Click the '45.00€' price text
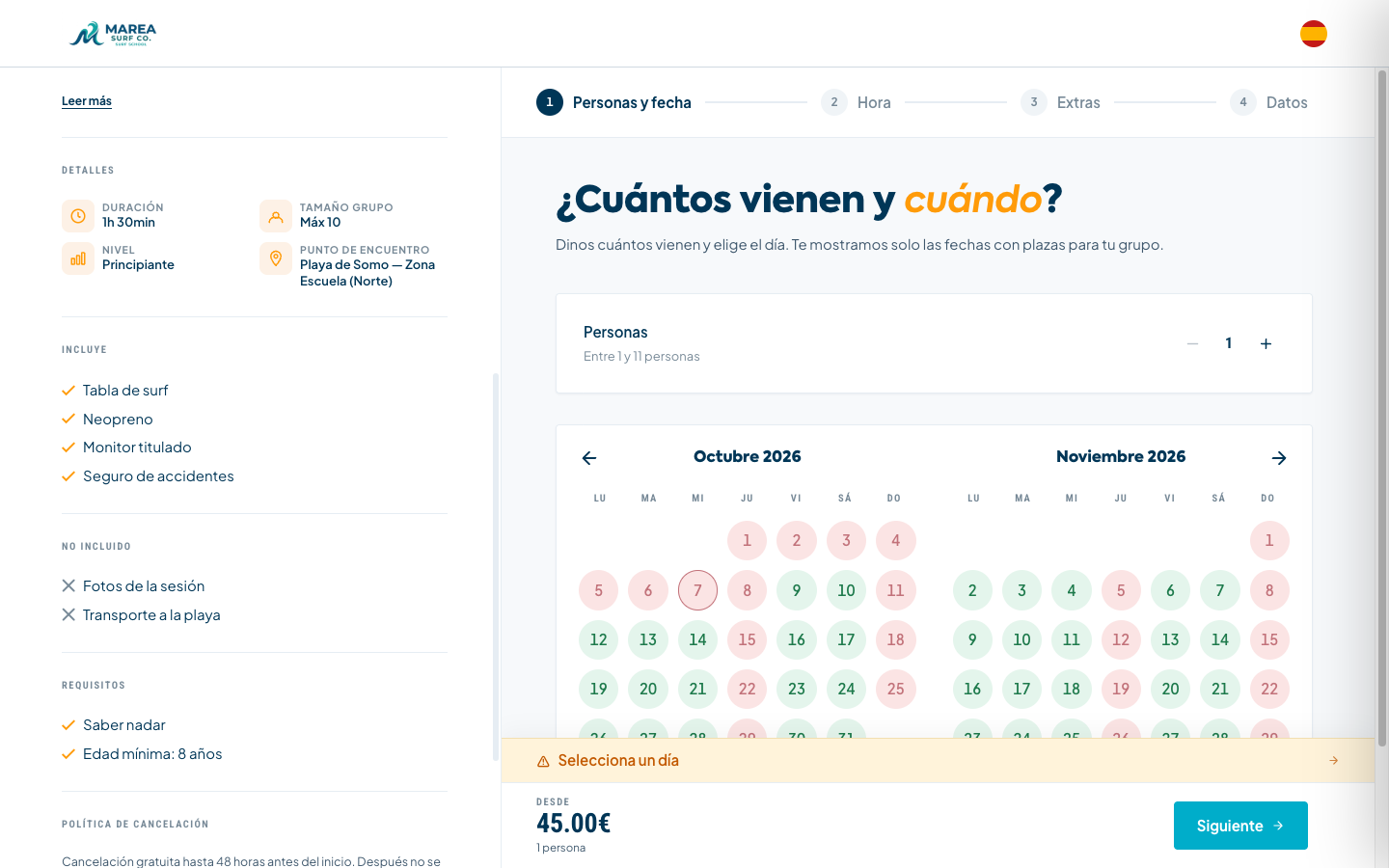 (x=574, y=824)
